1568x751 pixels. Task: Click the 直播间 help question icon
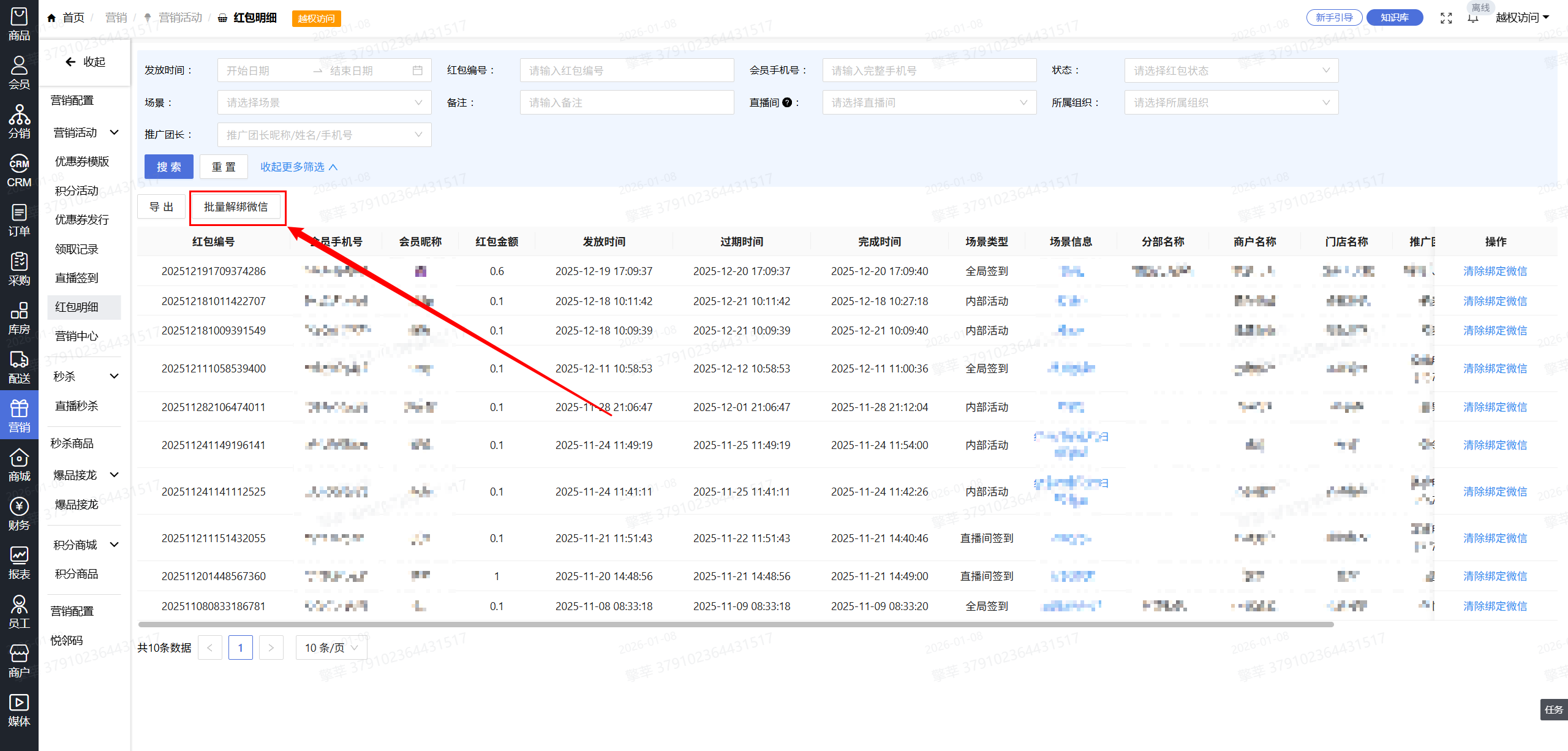coord(787,103)
